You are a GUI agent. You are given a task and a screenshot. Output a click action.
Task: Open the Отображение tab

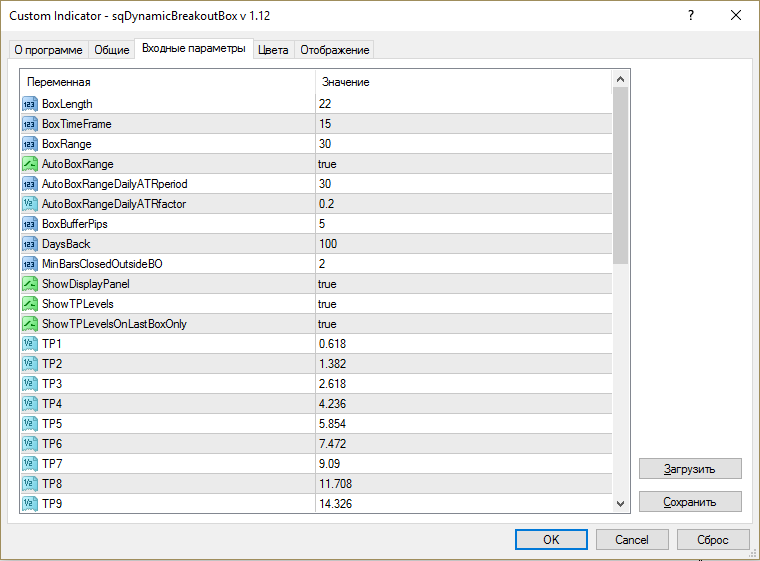pos(334,50)
